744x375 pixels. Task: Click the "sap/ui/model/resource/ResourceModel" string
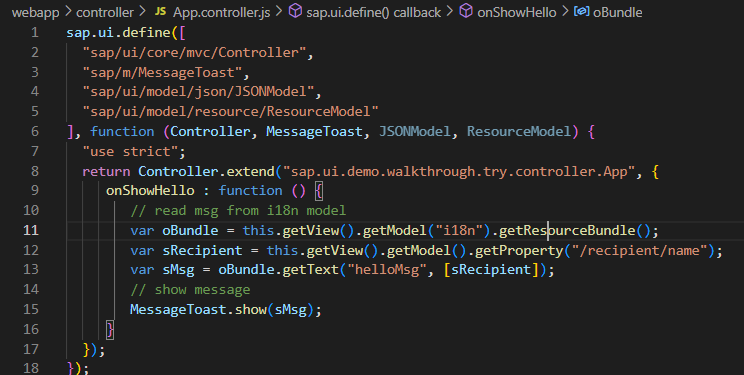230,112
